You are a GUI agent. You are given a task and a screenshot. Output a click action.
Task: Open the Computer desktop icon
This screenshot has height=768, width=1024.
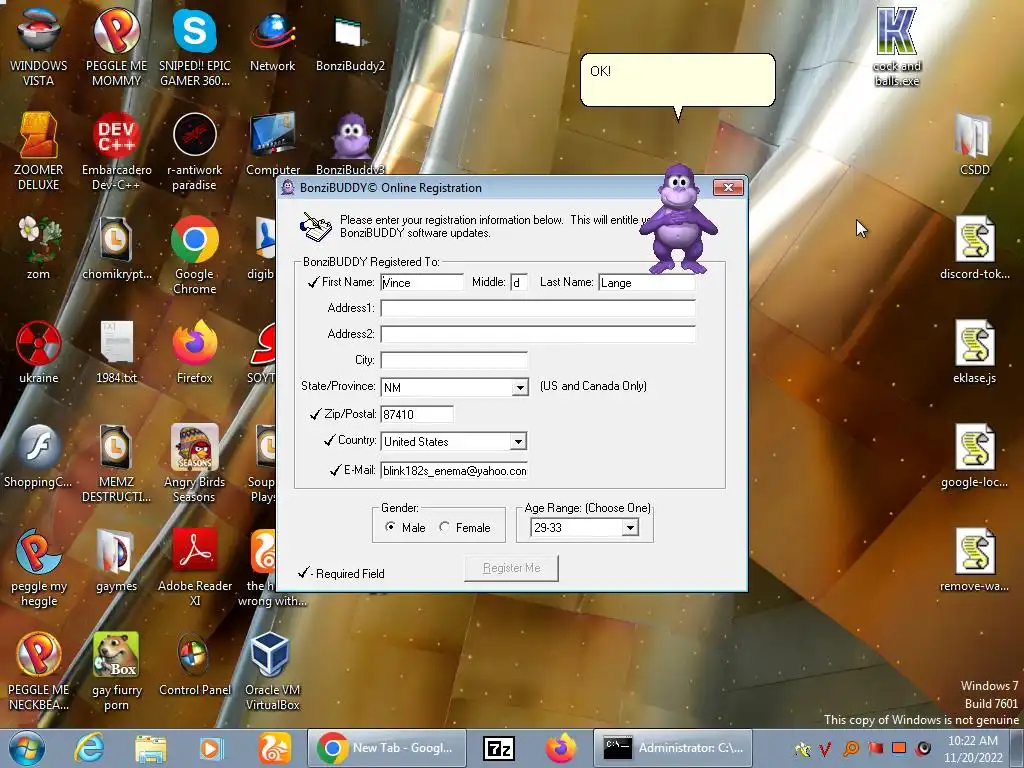(272, 144)
